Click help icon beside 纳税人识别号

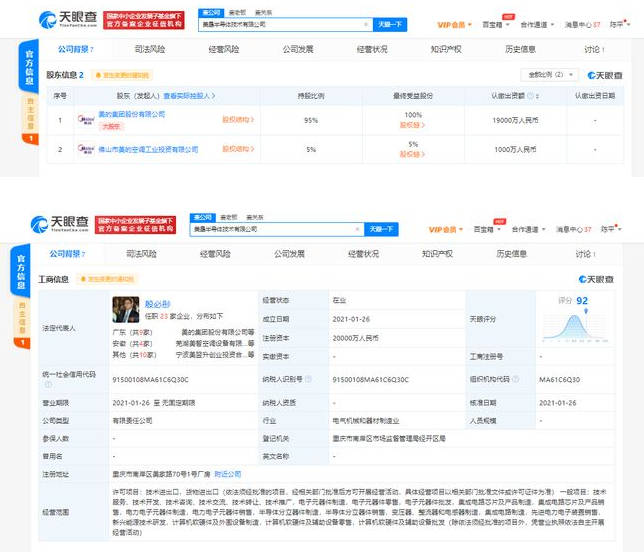point(308,379)
